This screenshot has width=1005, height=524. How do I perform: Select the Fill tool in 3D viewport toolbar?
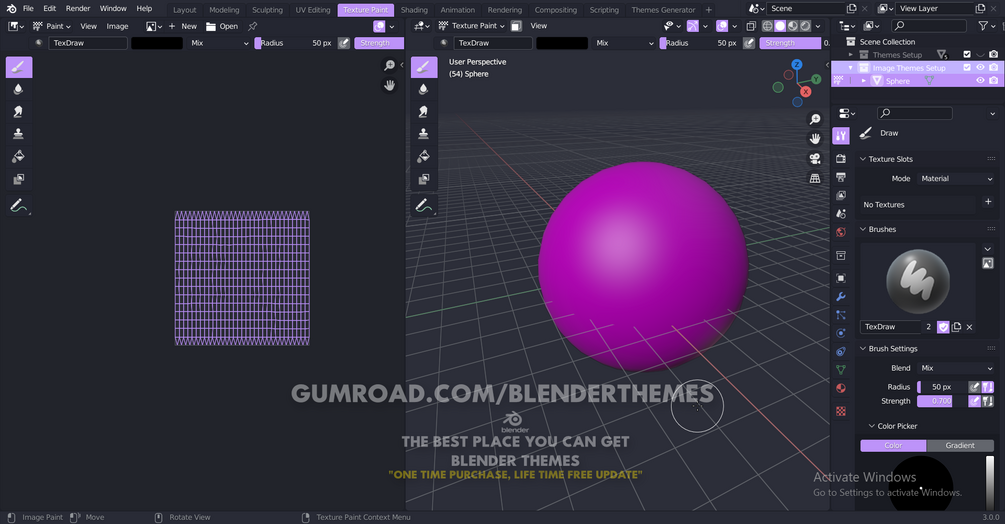(x=424, y=156)
